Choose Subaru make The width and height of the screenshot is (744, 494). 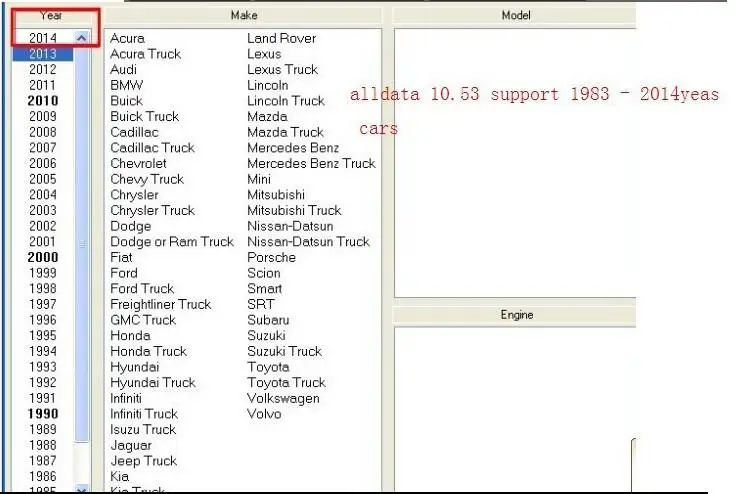[x=268, y=320]
